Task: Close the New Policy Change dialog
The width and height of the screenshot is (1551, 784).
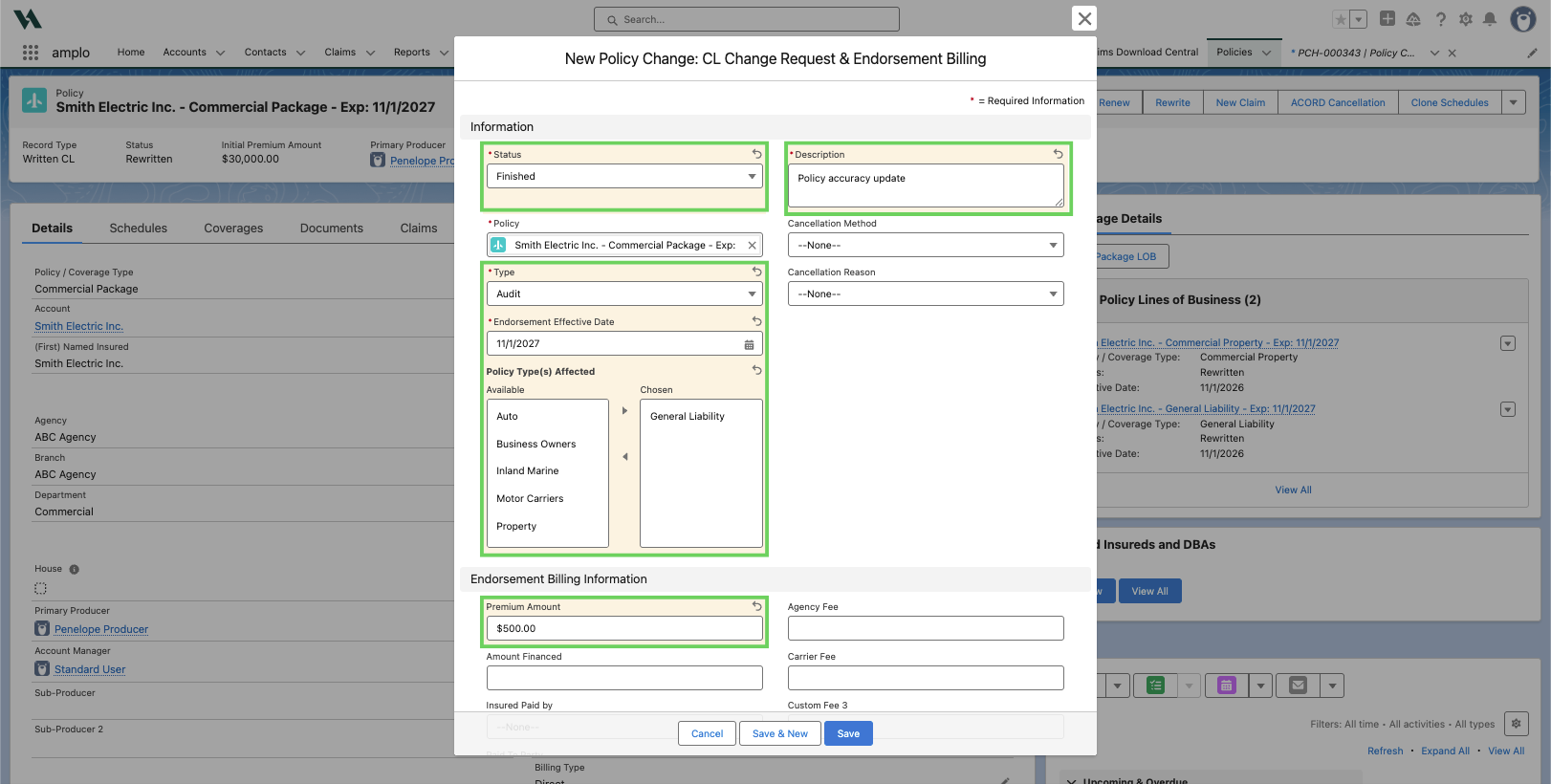Action: [x=1084, y=18]
